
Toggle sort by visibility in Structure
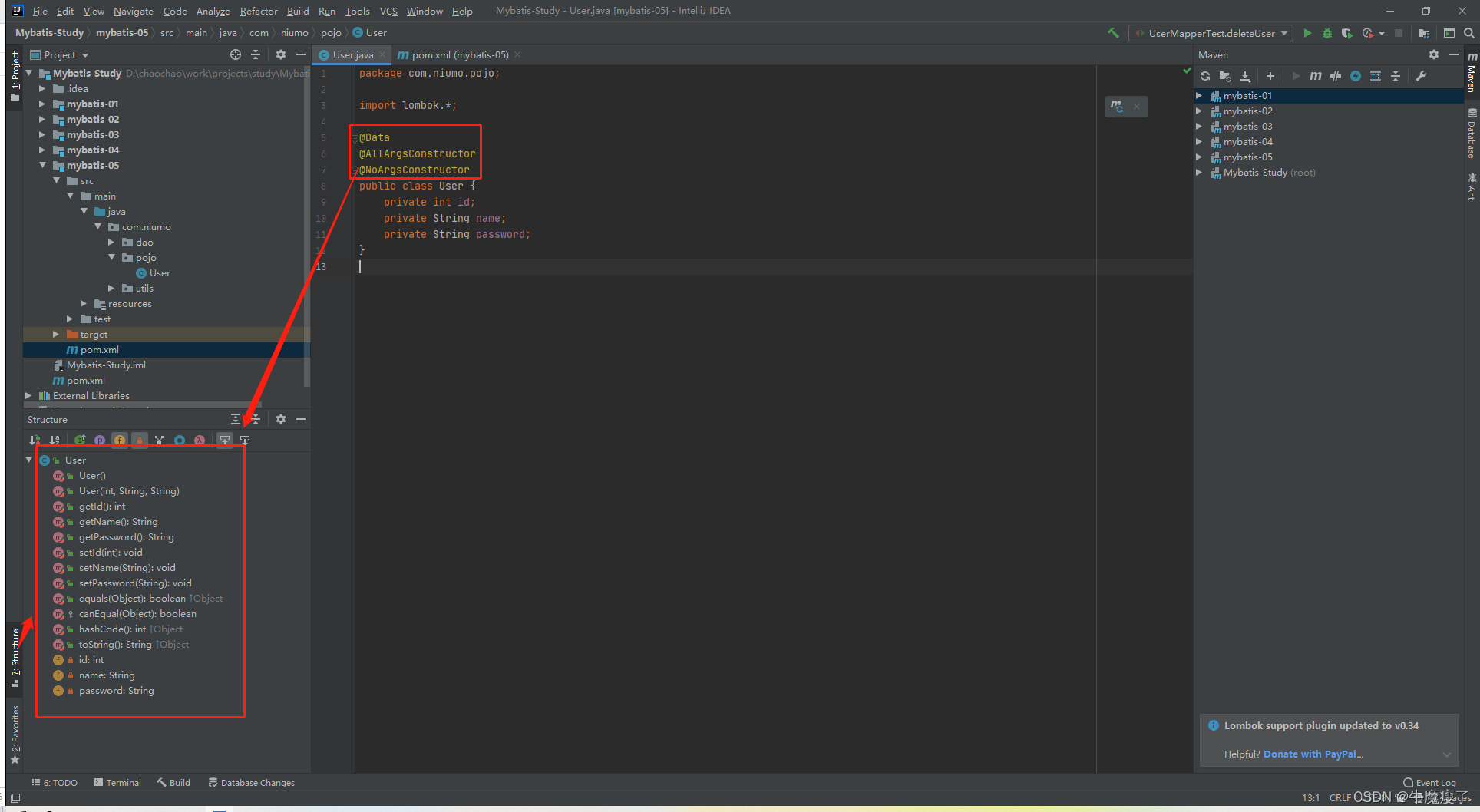pyautogui.click(x=35, y=440)
